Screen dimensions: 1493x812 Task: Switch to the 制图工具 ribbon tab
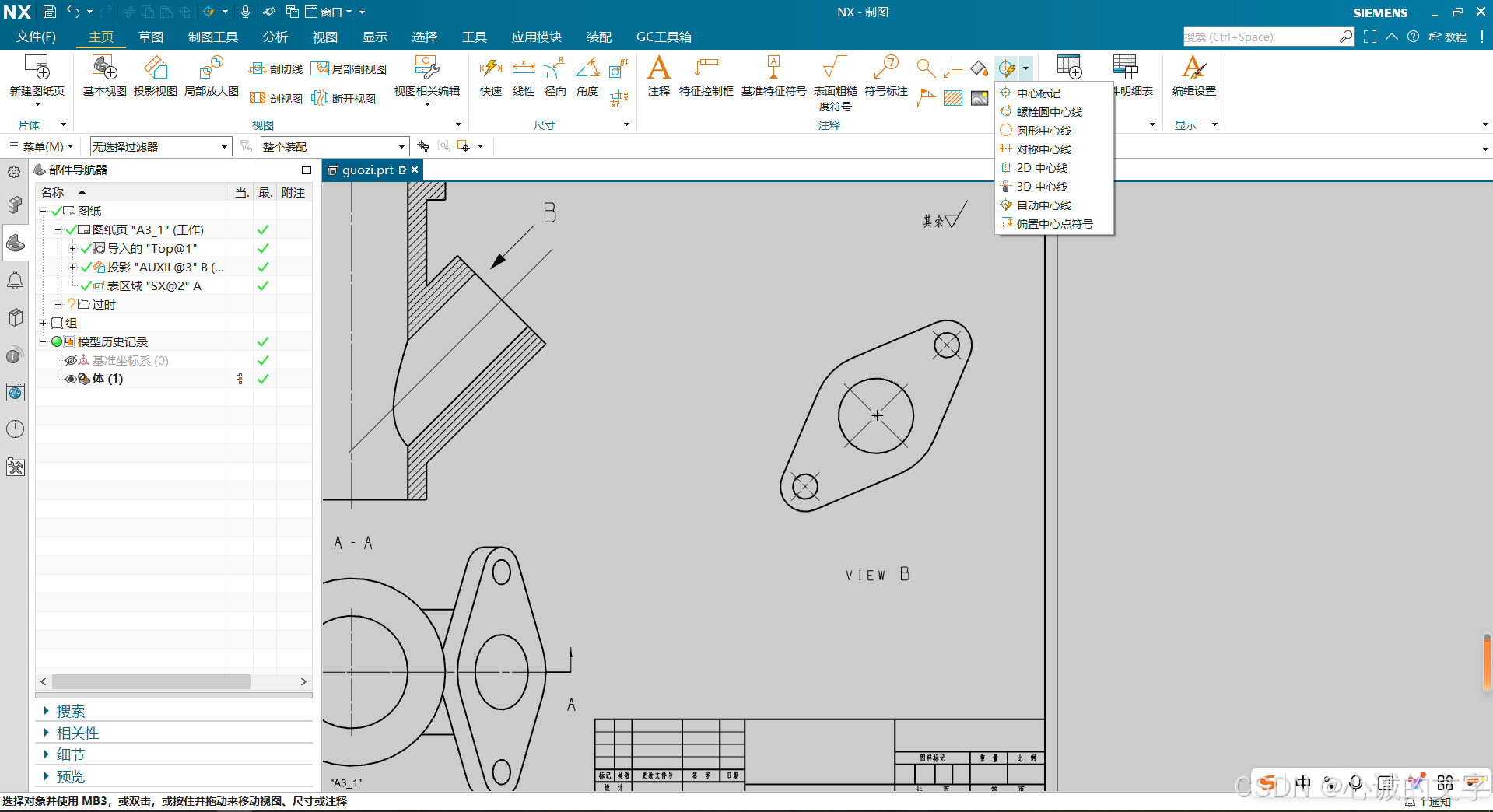[x=213, y=37]
